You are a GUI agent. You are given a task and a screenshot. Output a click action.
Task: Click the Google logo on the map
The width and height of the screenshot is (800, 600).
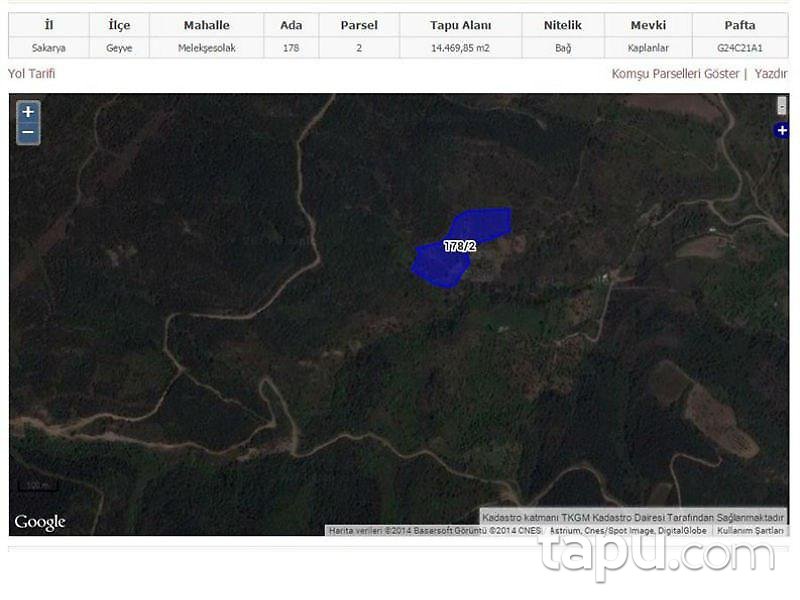40,522
